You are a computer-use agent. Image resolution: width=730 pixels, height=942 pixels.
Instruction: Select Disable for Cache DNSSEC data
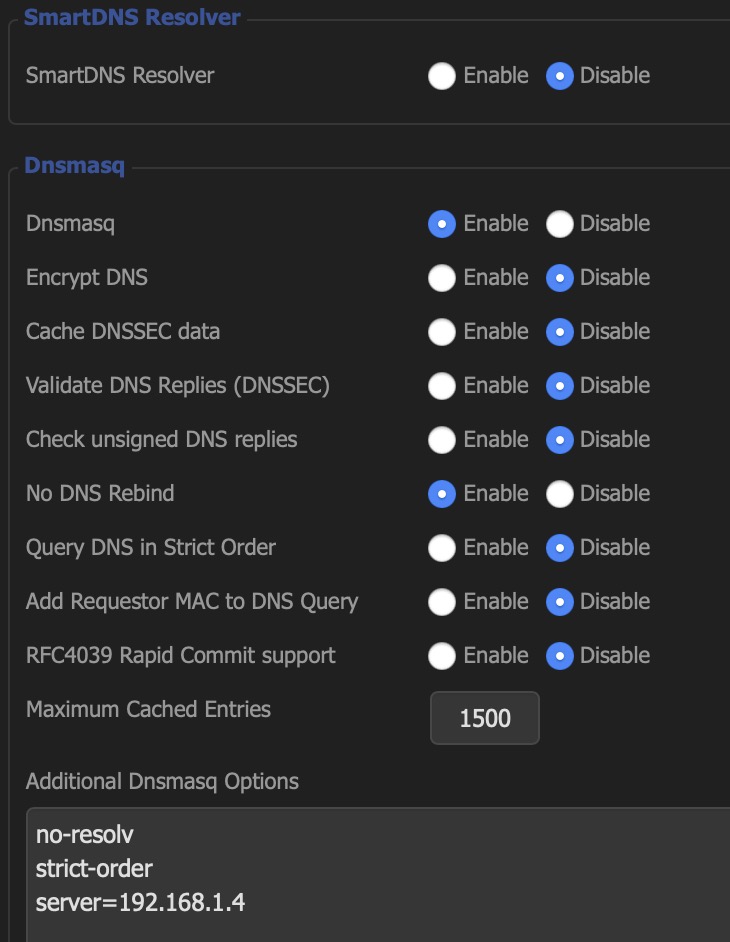click(559, 332)
